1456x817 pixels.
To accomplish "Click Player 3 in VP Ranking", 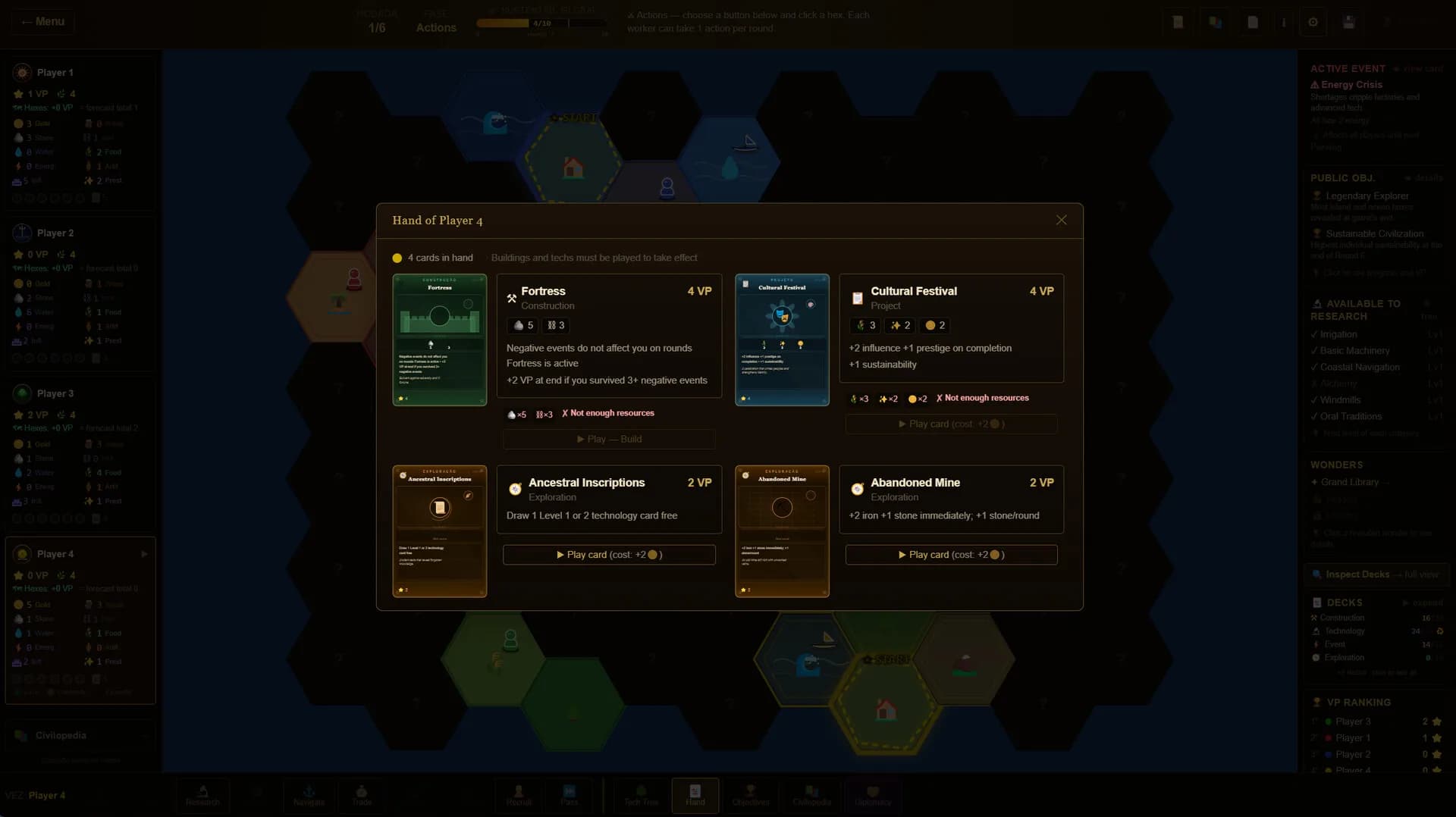I will [x=1376, y=722].
